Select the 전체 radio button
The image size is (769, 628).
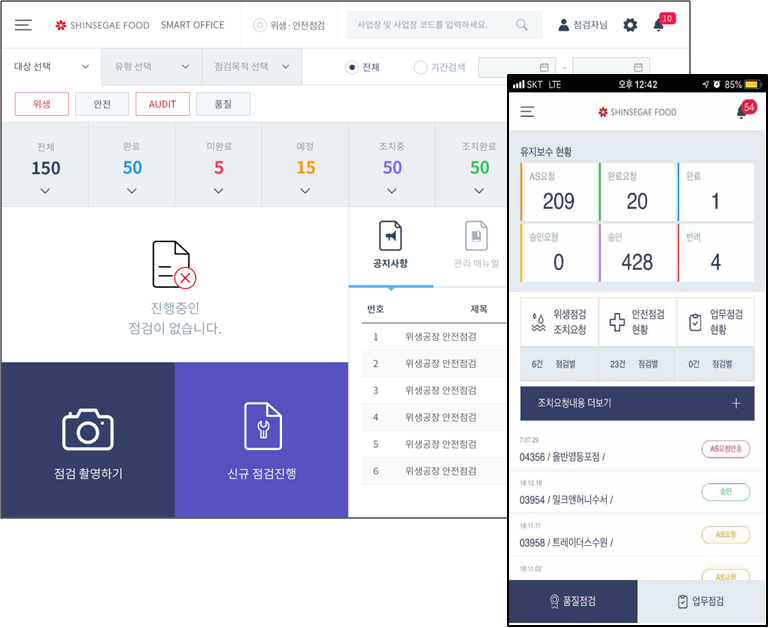(352, 67)
